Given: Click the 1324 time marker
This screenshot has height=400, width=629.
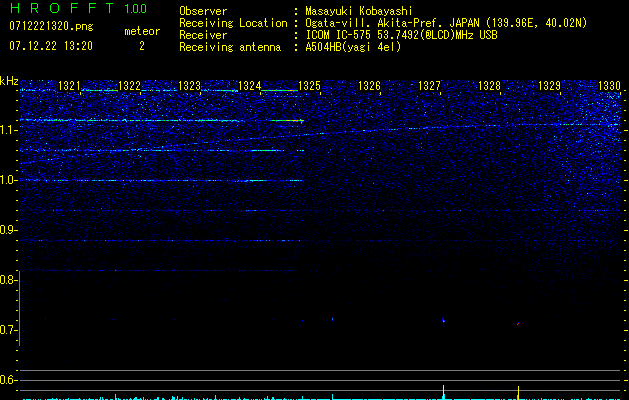Looking at the screenshot, I should pyautogui.click(x=250, y=85).
